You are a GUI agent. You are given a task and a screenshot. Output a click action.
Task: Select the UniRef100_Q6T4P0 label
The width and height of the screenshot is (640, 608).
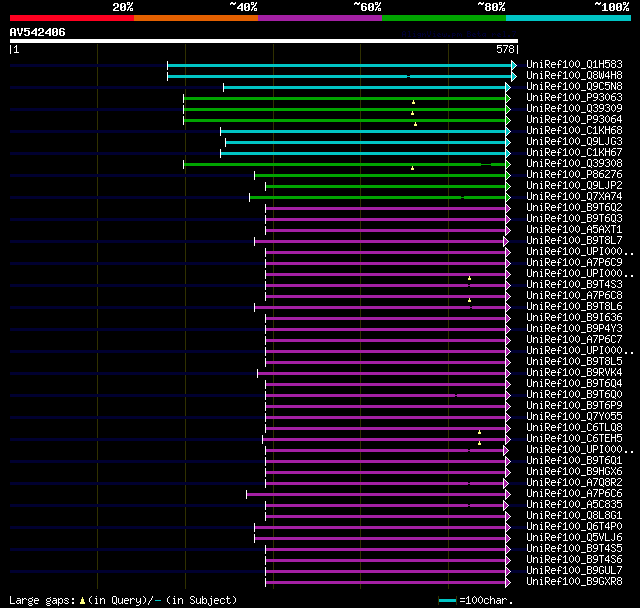click(x=574, y=527)
